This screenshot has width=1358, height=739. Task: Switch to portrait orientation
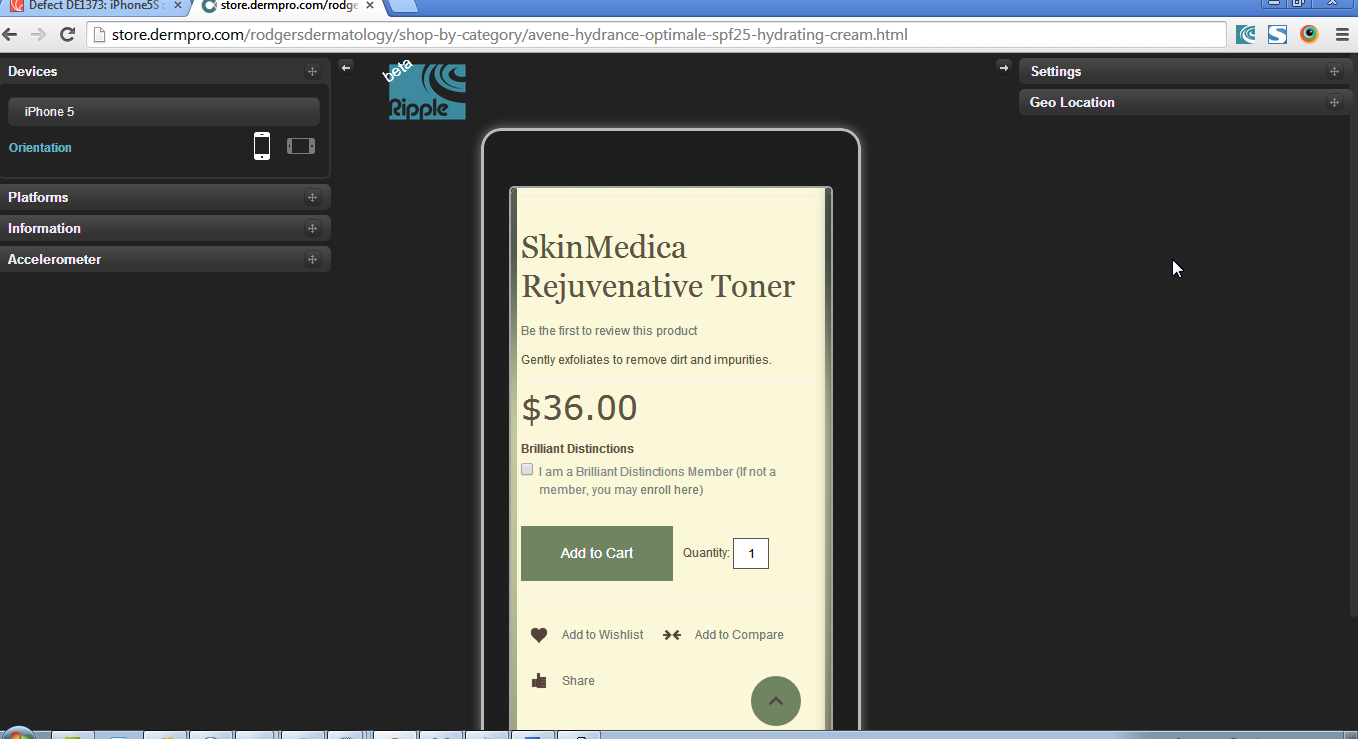tap(262, 146)
